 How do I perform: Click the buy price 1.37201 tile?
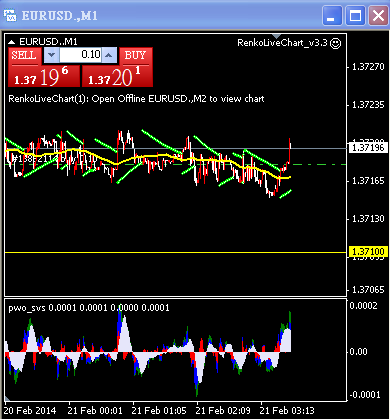point(117,76)
